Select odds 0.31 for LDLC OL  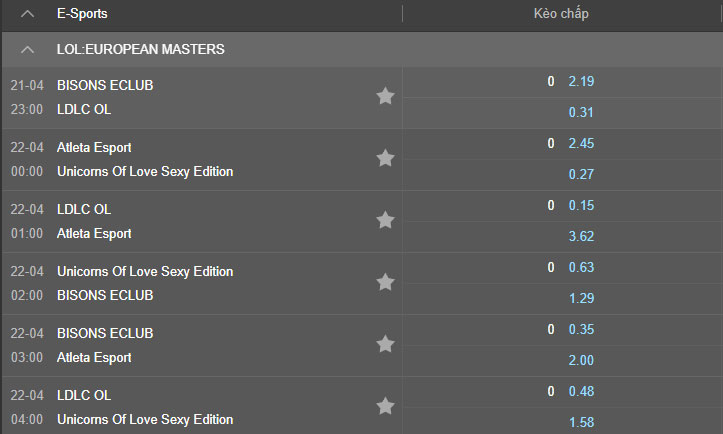581,112
